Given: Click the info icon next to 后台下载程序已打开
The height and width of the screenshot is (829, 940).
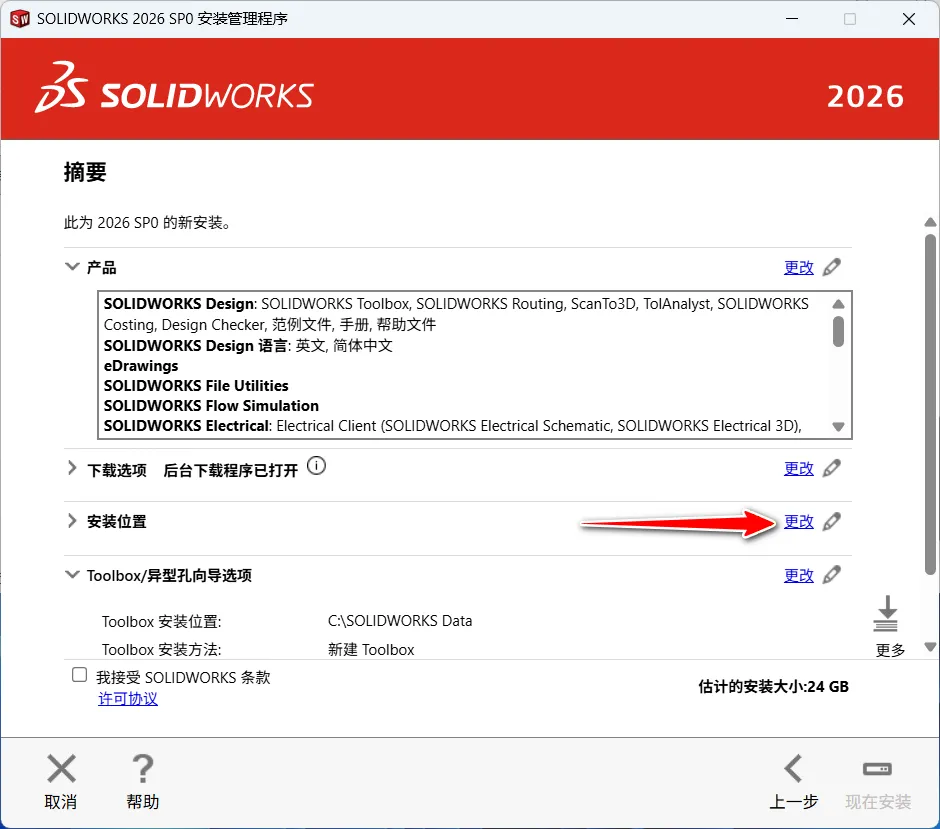Looking at the screenshot, I should [317, 466].
